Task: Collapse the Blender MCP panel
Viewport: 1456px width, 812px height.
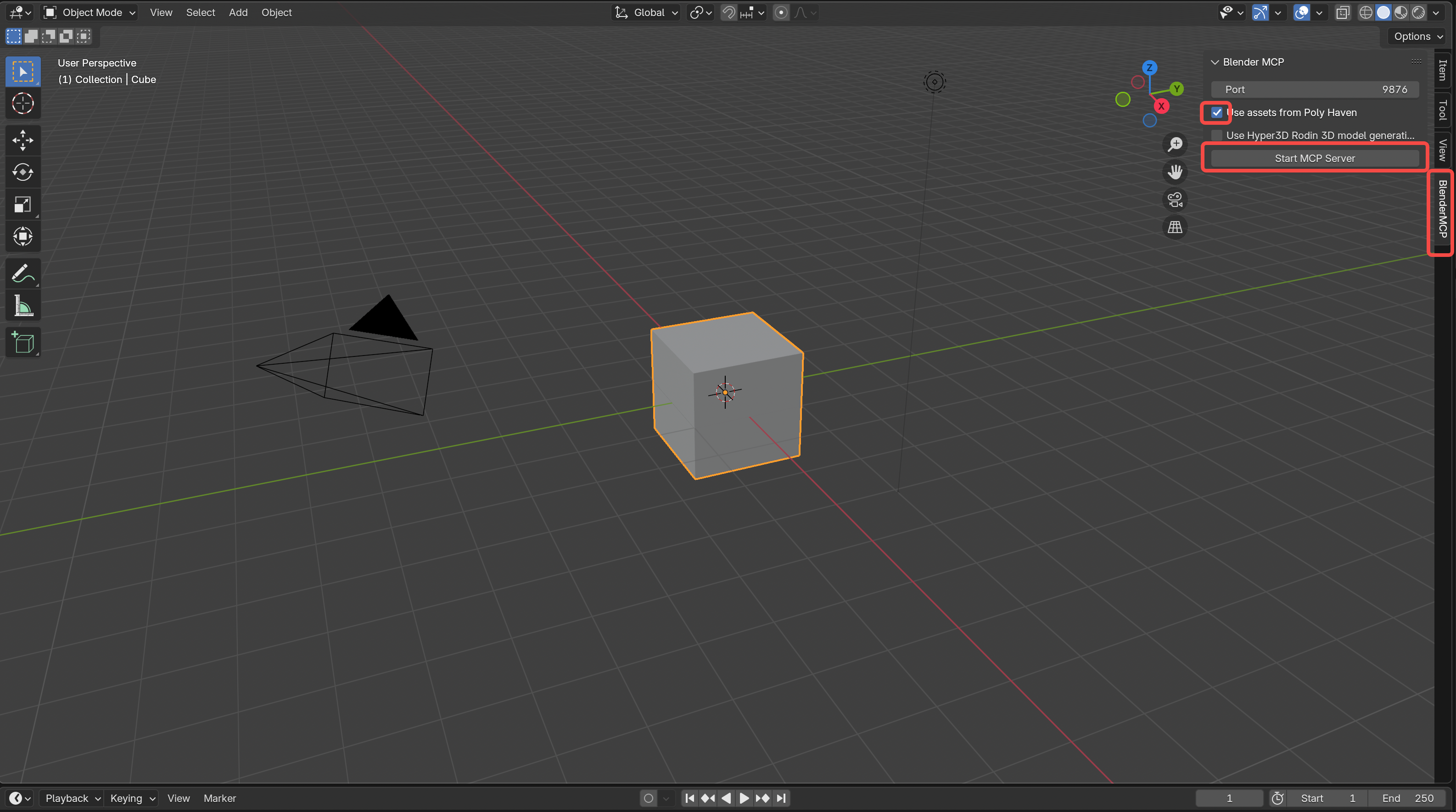Action: [x=1214, y=62]
